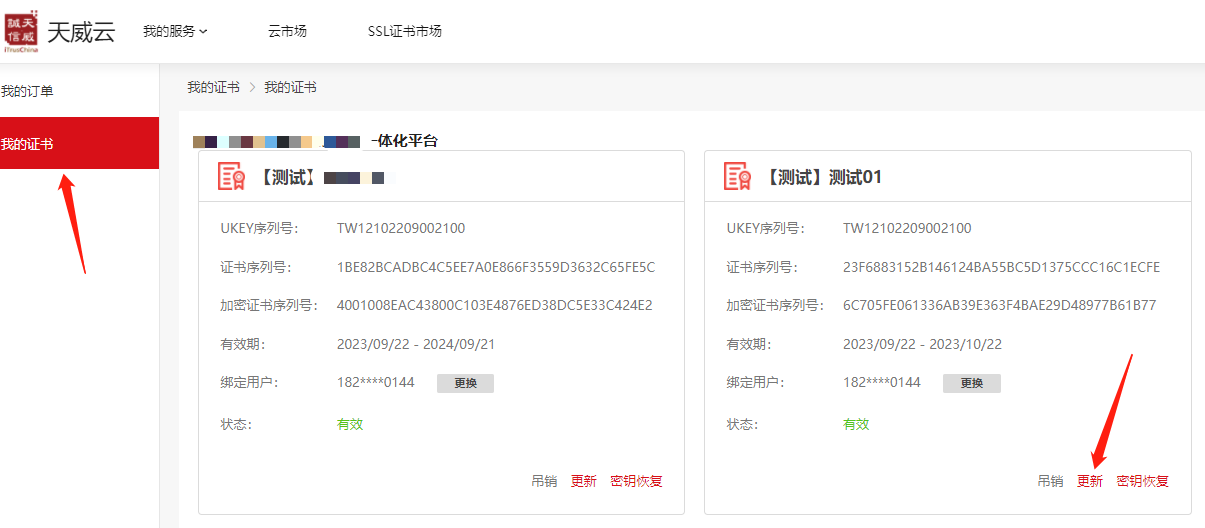
Task: Click bound user 182****0144 in 测试01 card
Action: tap(882, 382)
